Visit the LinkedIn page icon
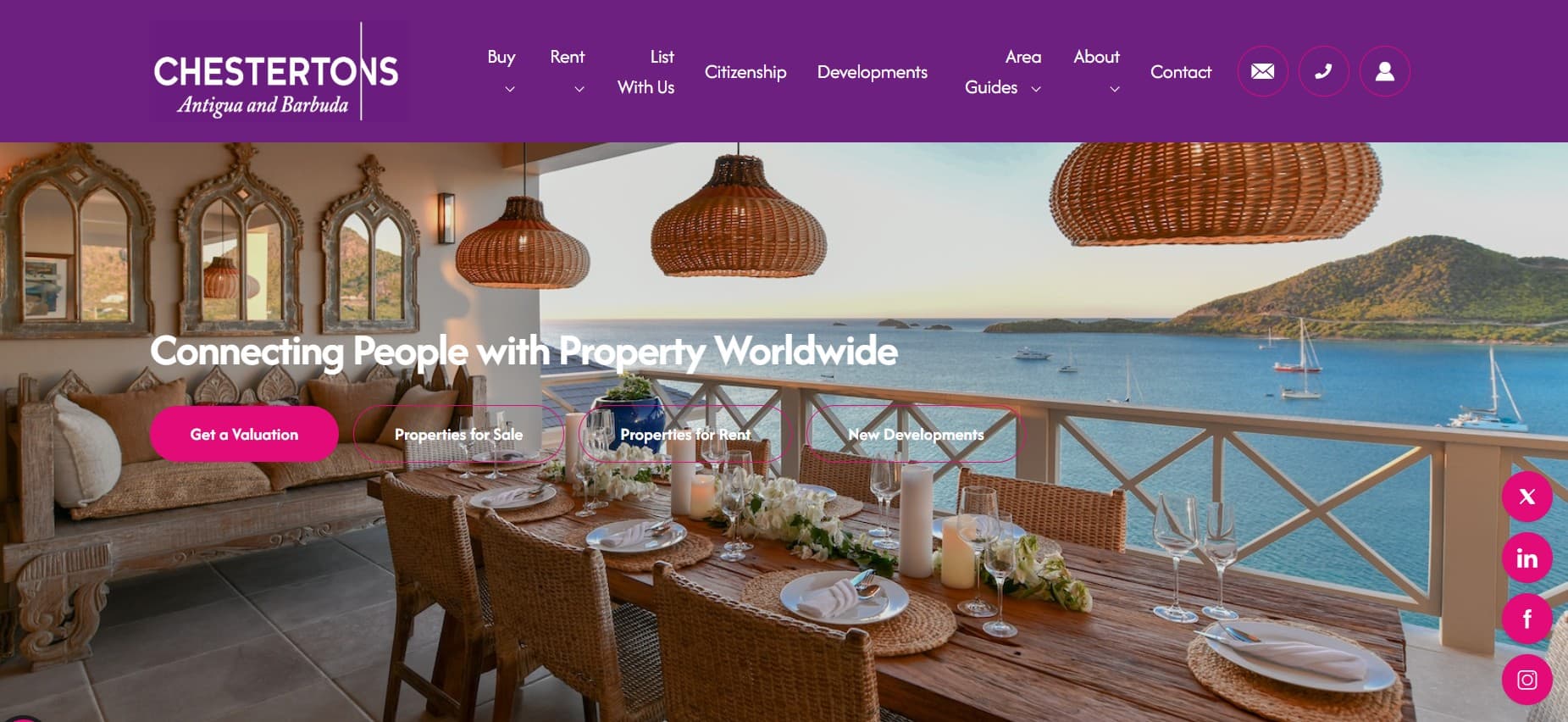 click(x=1526, y=558)
